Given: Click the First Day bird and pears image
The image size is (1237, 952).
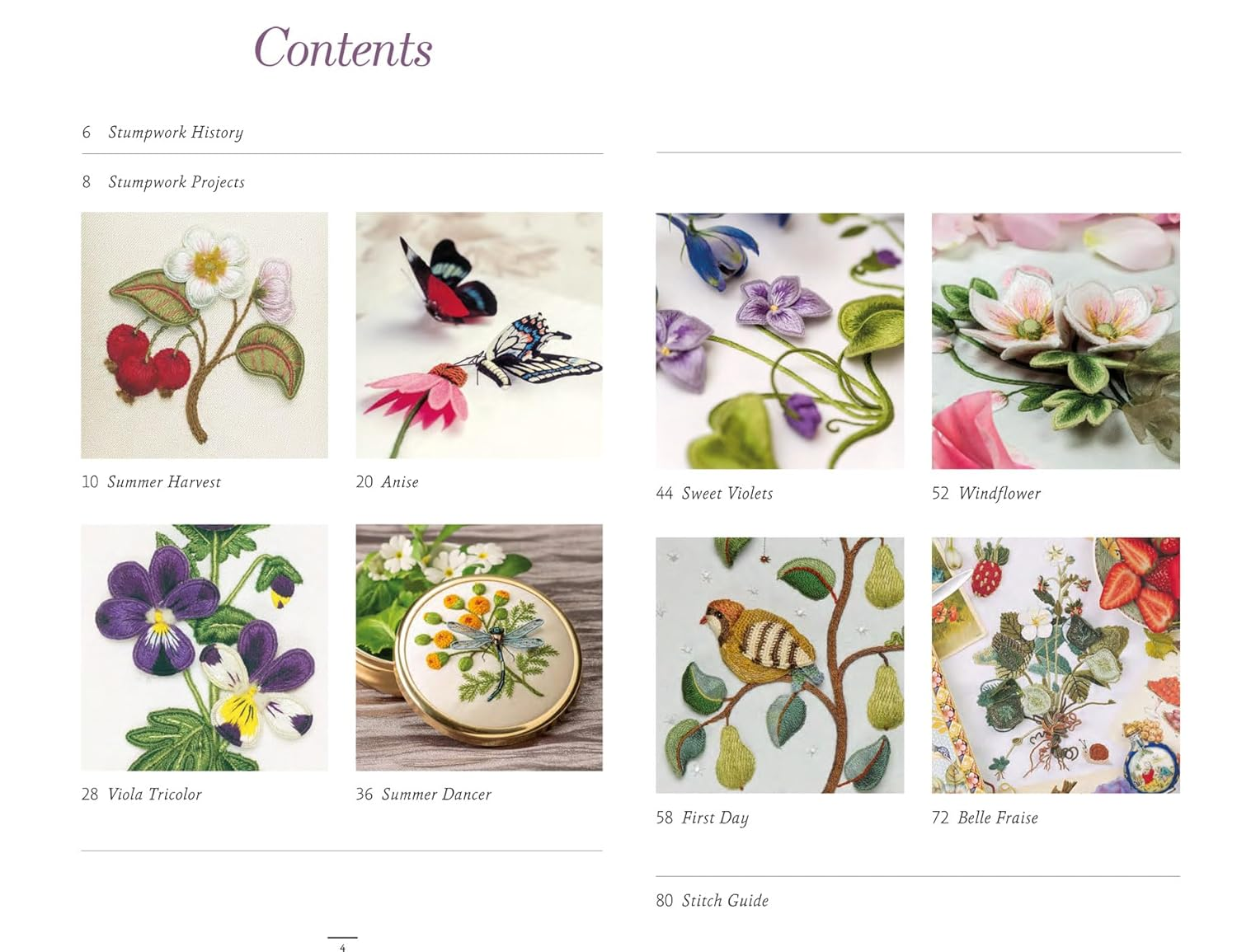Looking at the screenshot, I should 779,665.
